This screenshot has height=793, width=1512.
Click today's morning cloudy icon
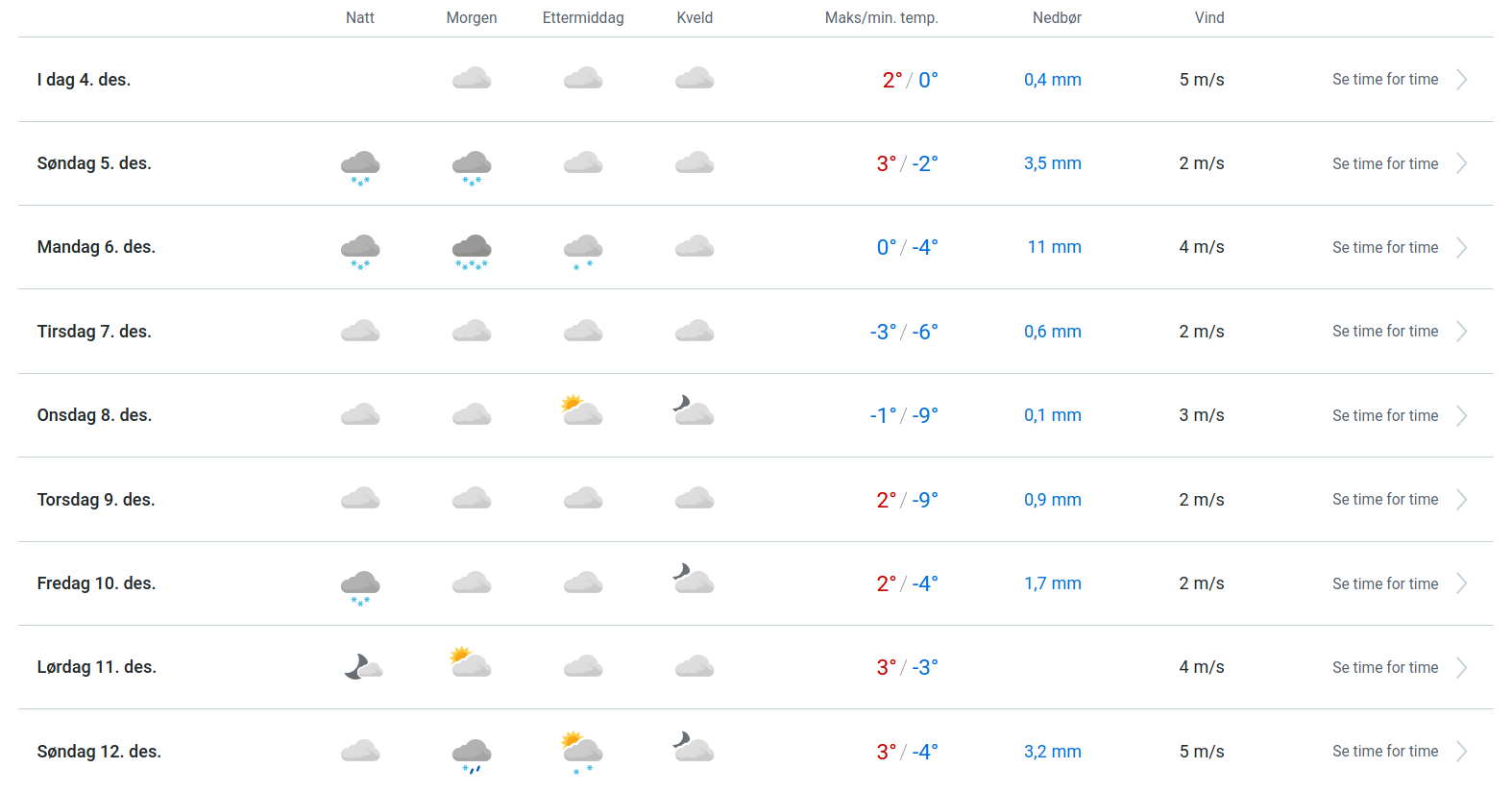[472, 79]
